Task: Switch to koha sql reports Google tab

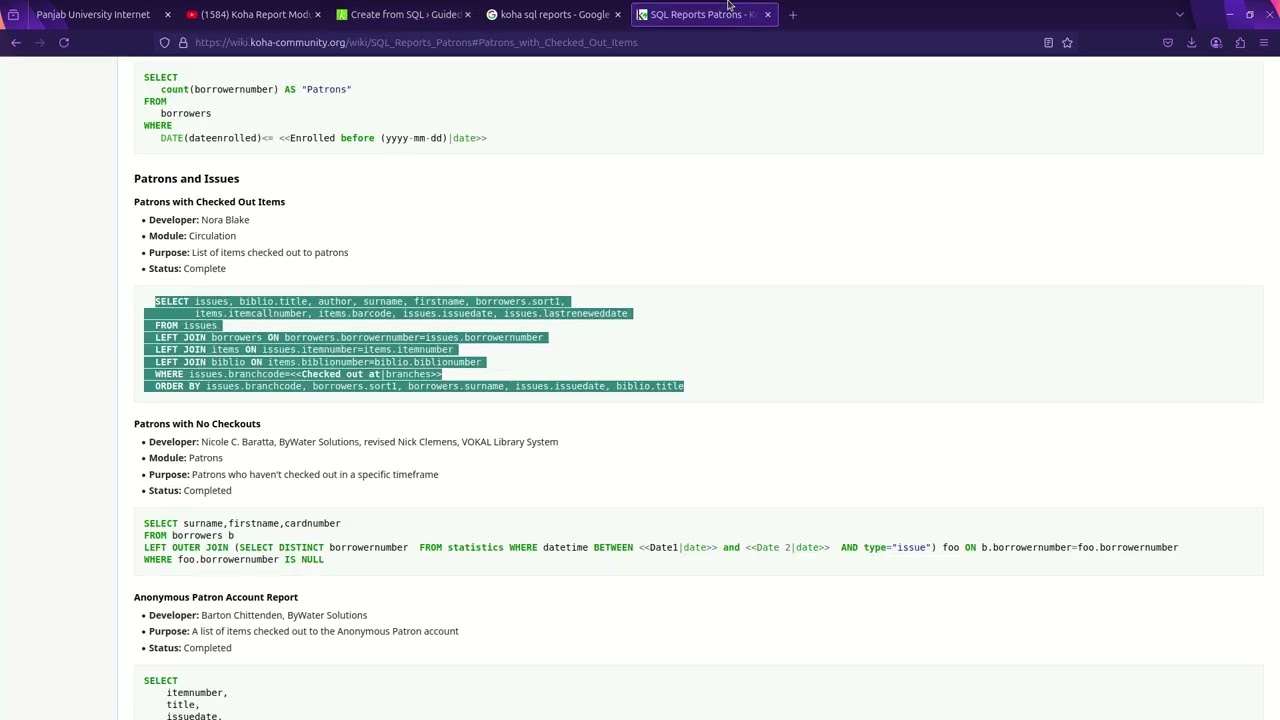Action: (555, 15)
